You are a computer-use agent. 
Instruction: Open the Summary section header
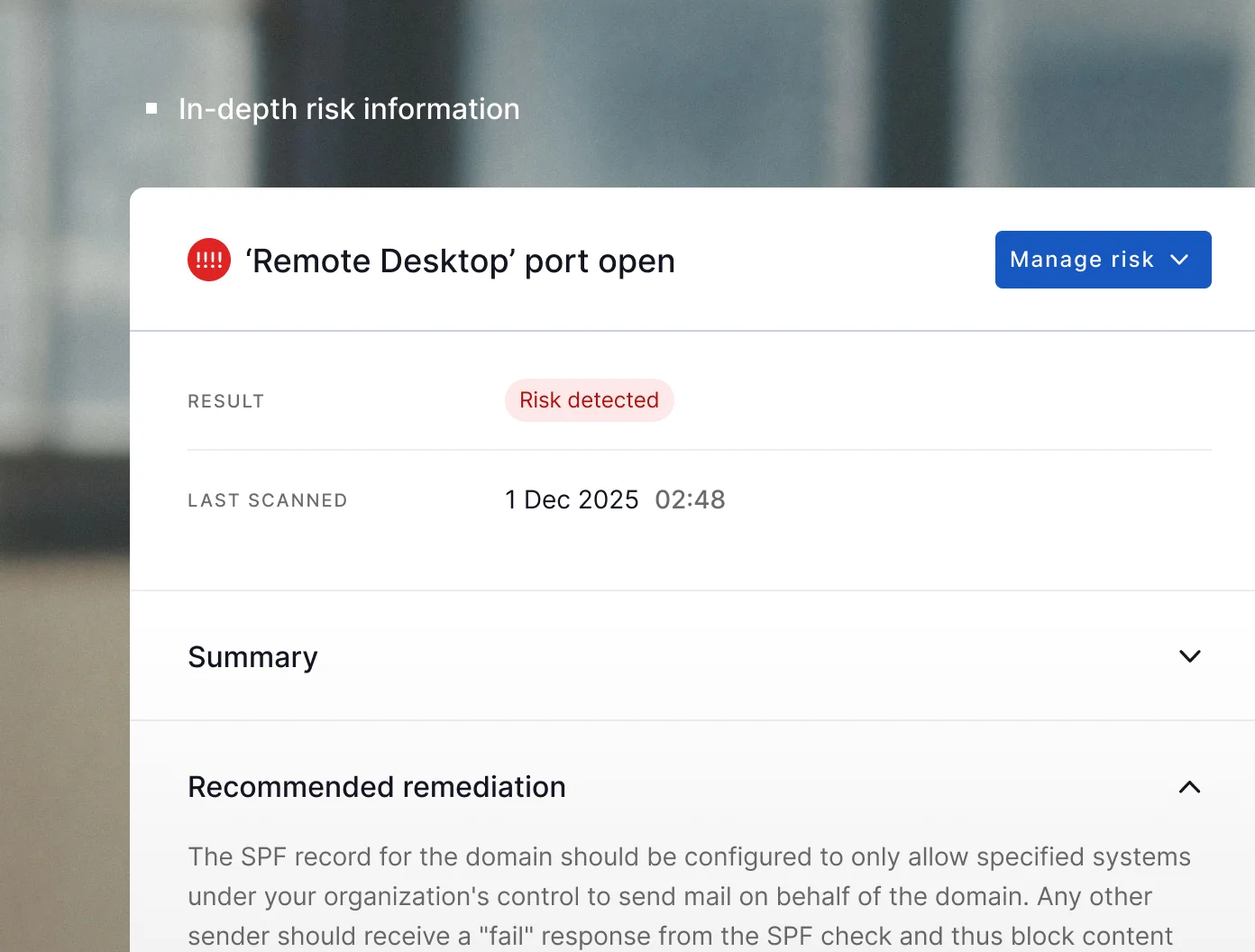692,656
